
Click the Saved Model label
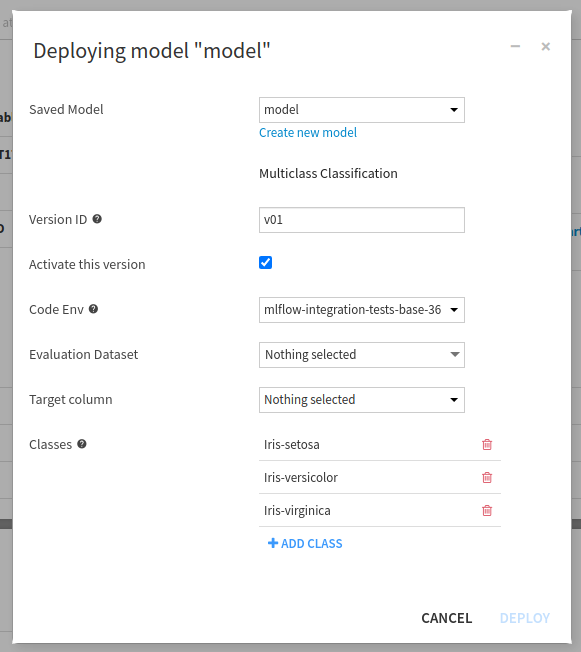tap(66, 109)
